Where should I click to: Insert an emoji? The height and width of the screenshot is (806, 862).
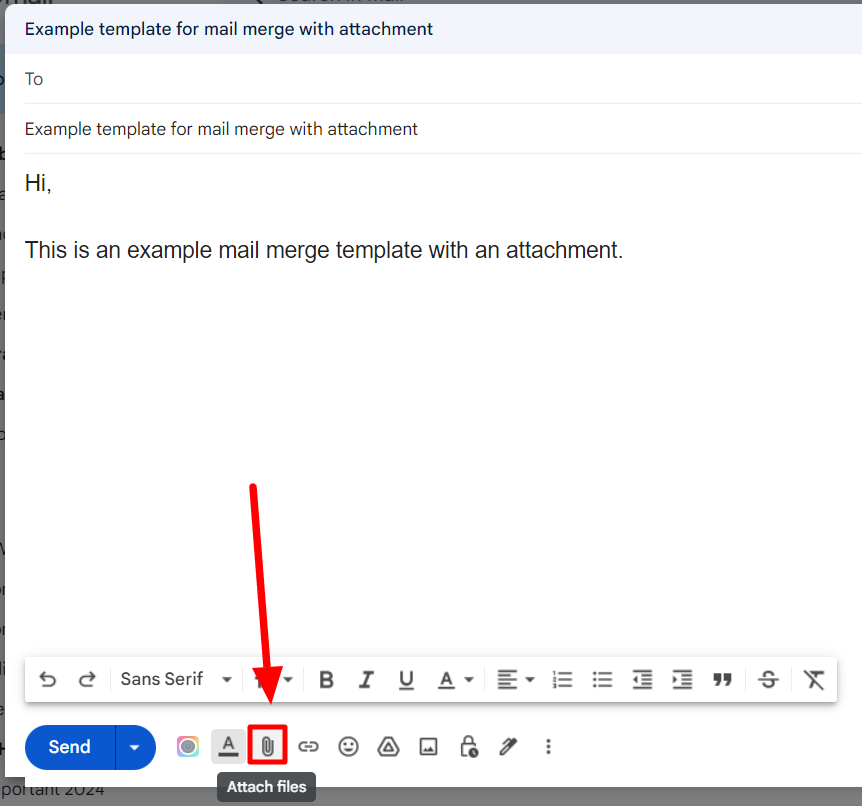(349, 747)
